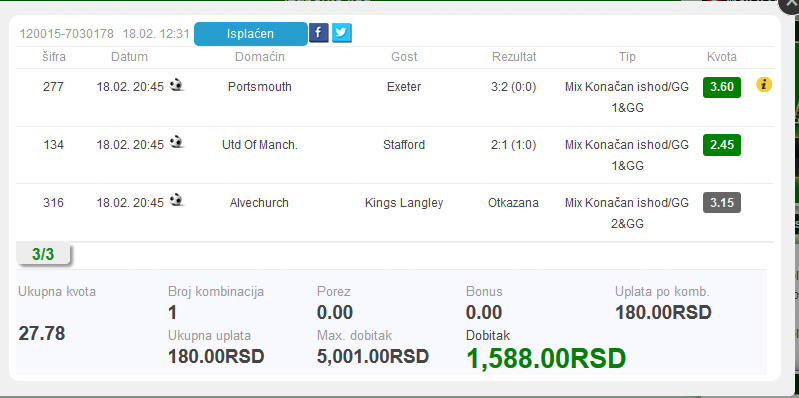Click the Otkazana result text

coord(513,203)
